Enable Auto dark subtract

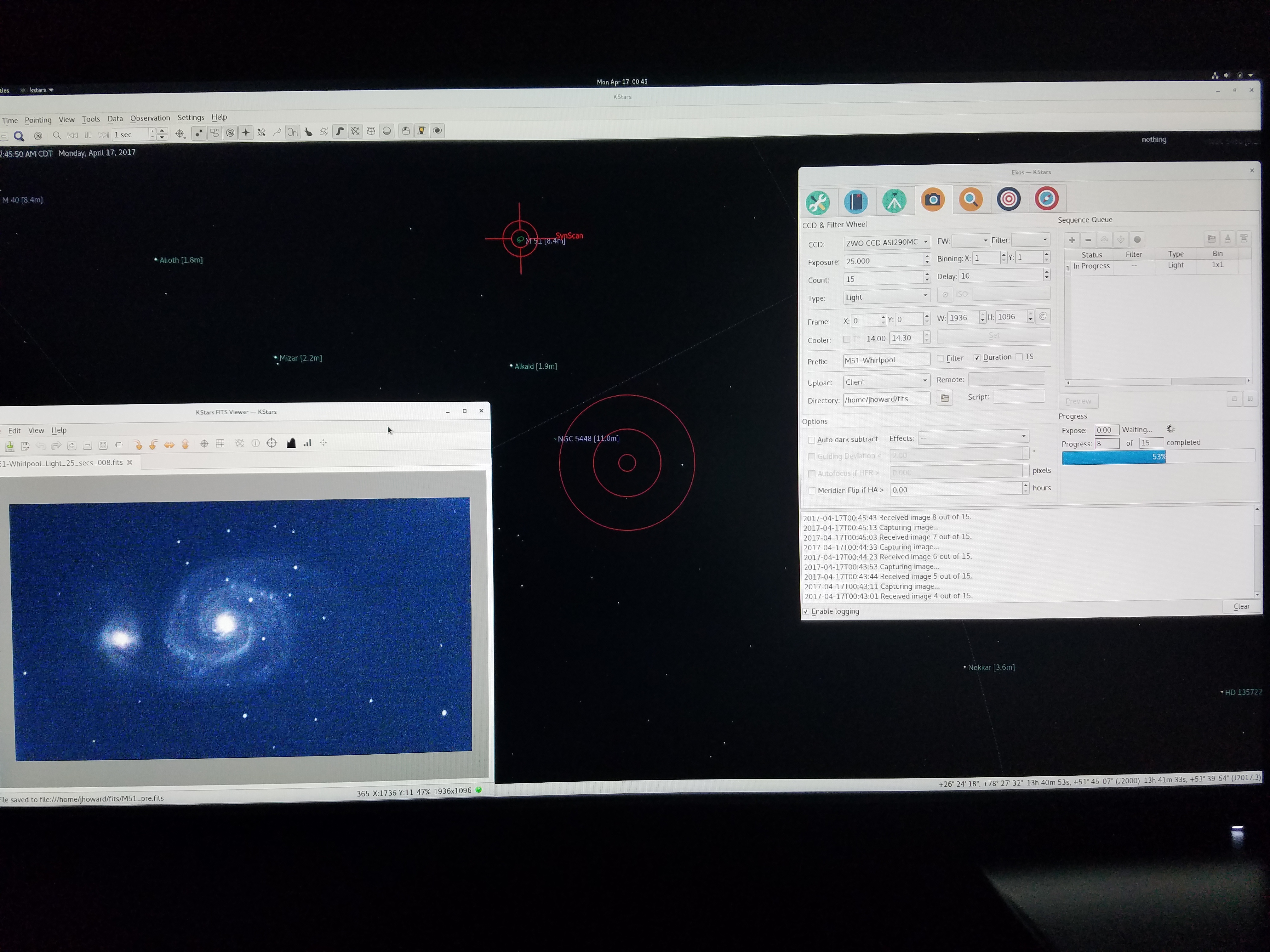pyautogui.click(x=811, y=440)
